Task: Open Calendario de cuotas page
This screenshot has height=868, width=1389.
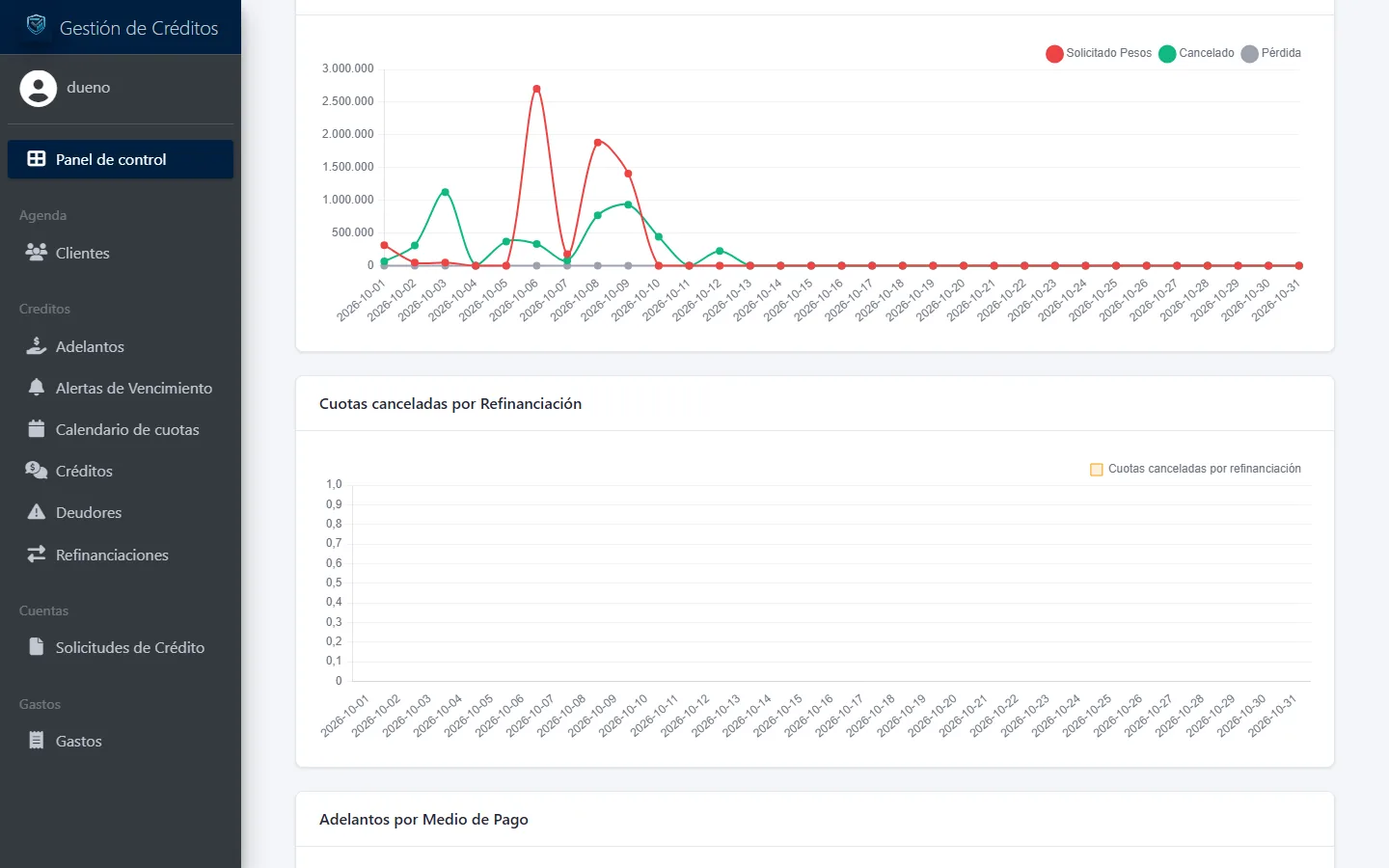Action: pos(121,429)
